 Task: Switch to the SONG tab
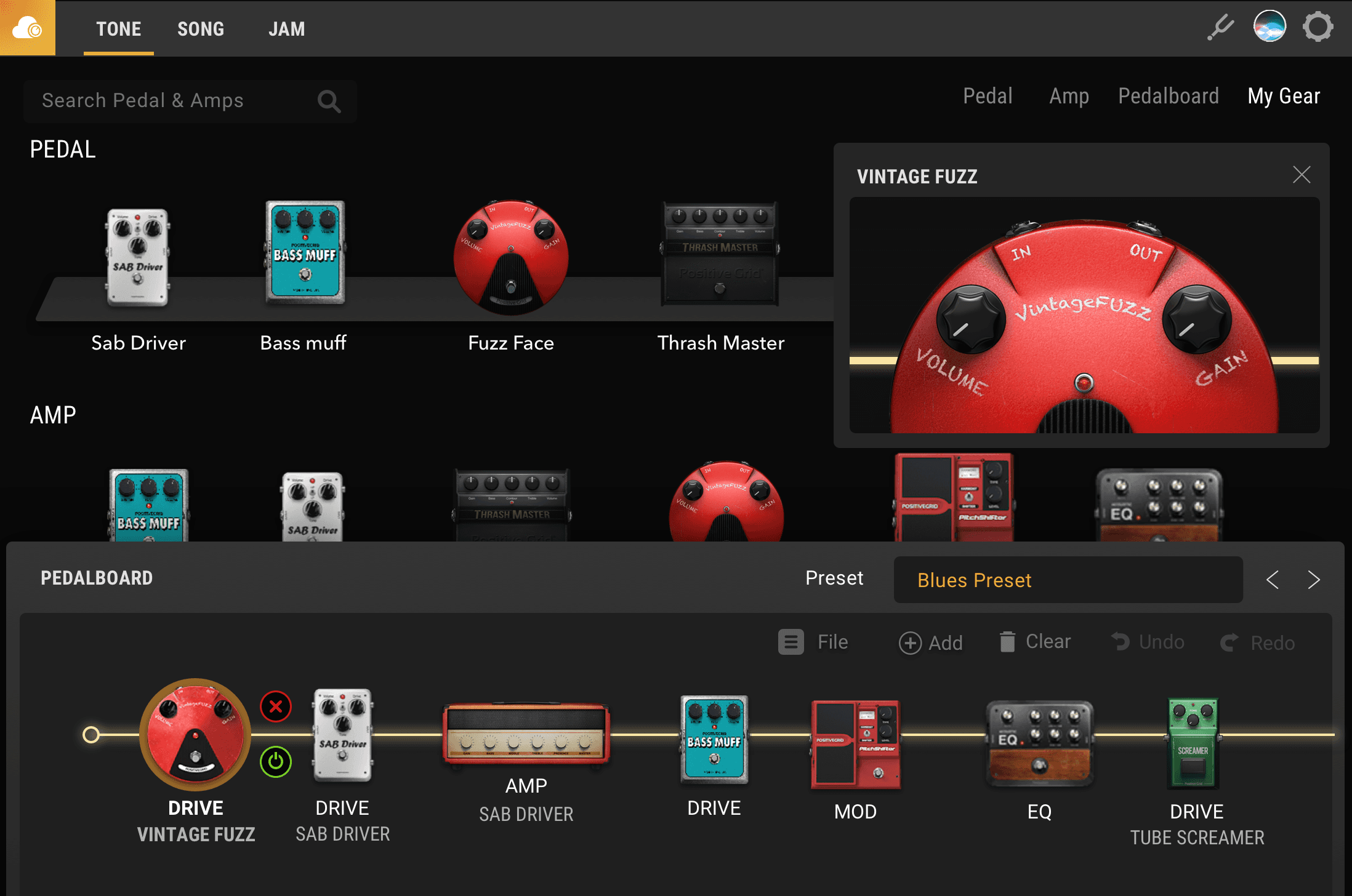tap(201, 29)
